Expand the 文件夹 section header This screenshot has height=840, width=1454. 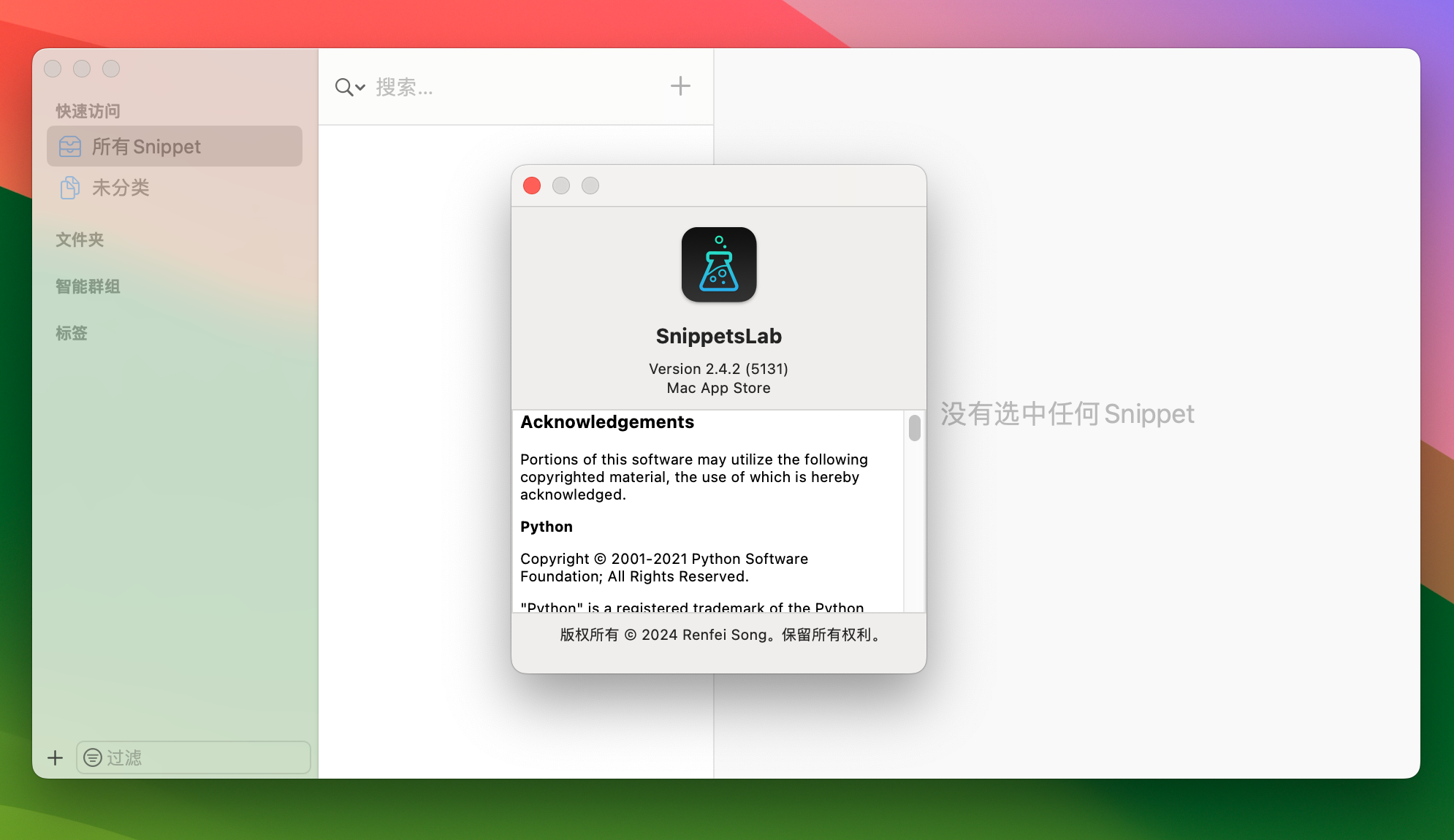tap(80, 240)
